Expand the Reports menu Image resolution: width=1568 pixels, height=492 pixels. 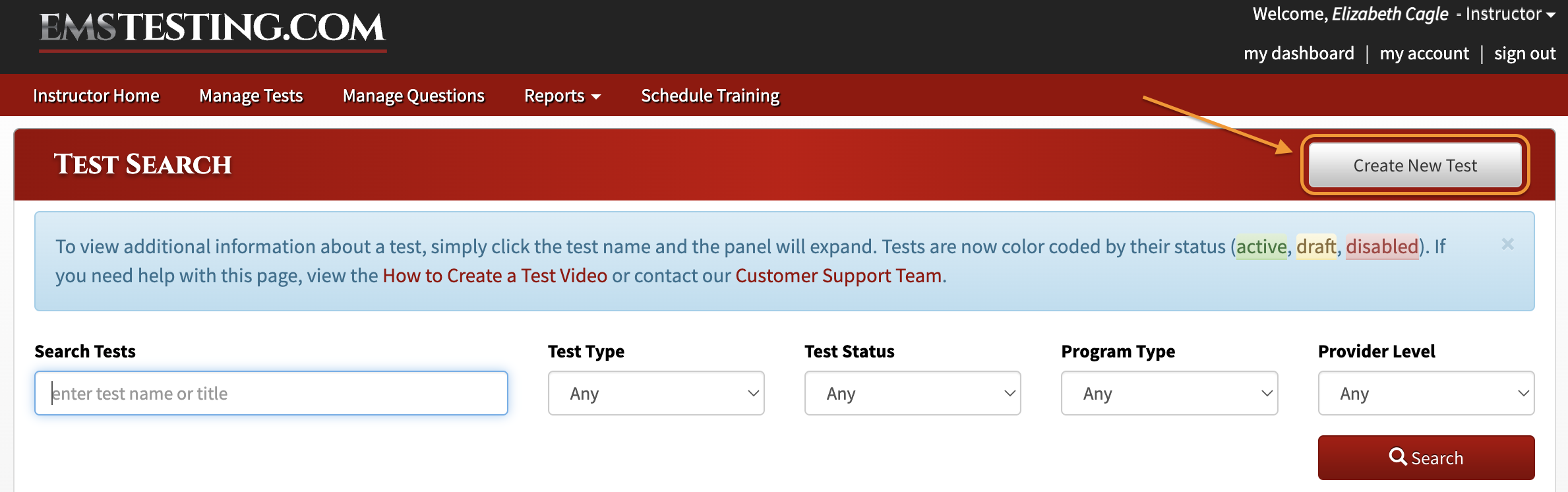coord(562,96)
